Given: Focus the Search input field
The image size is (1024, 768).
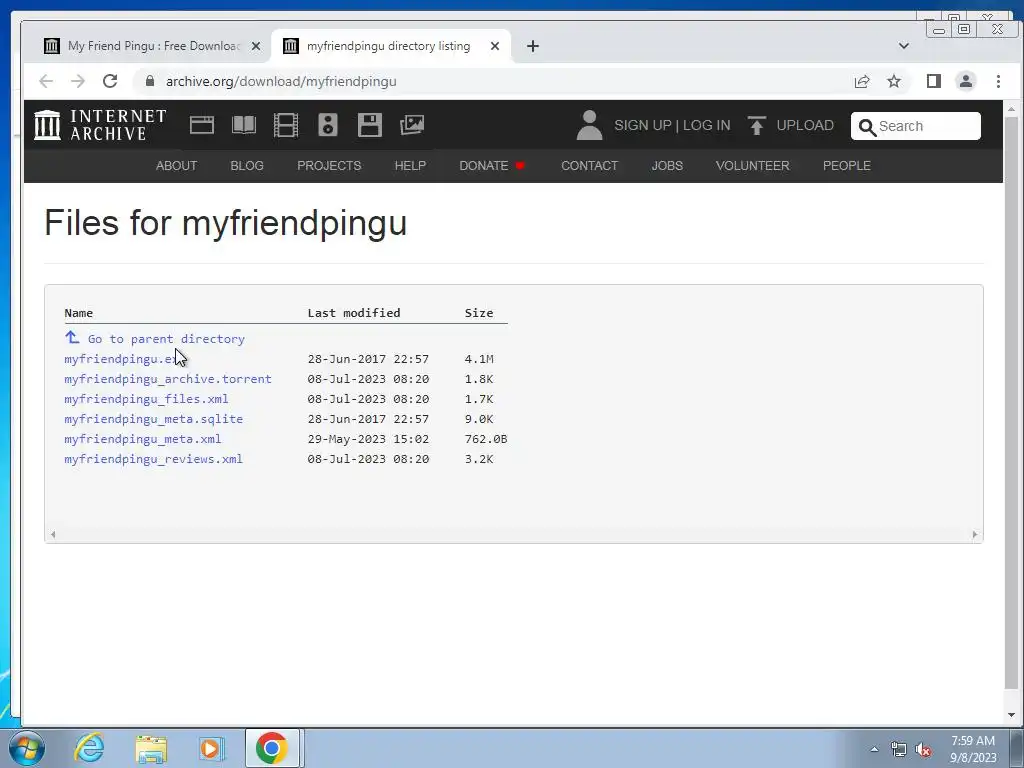Looking at the screenshot, I should [x=916, y=126].
